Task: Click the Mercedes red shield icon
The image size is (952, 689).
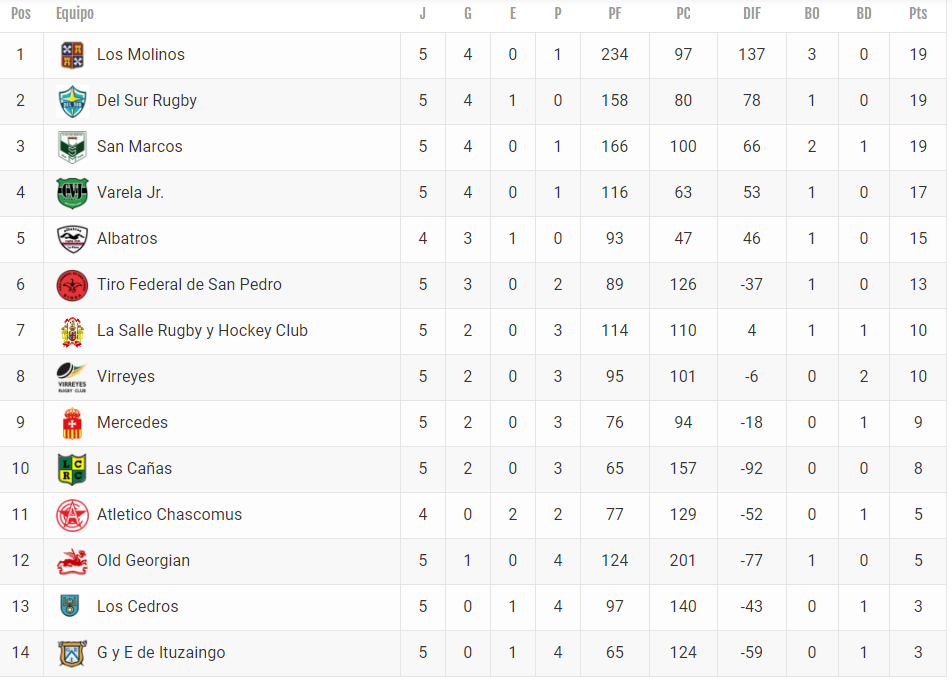Action: pyautogui.click(x=72, y=423)
